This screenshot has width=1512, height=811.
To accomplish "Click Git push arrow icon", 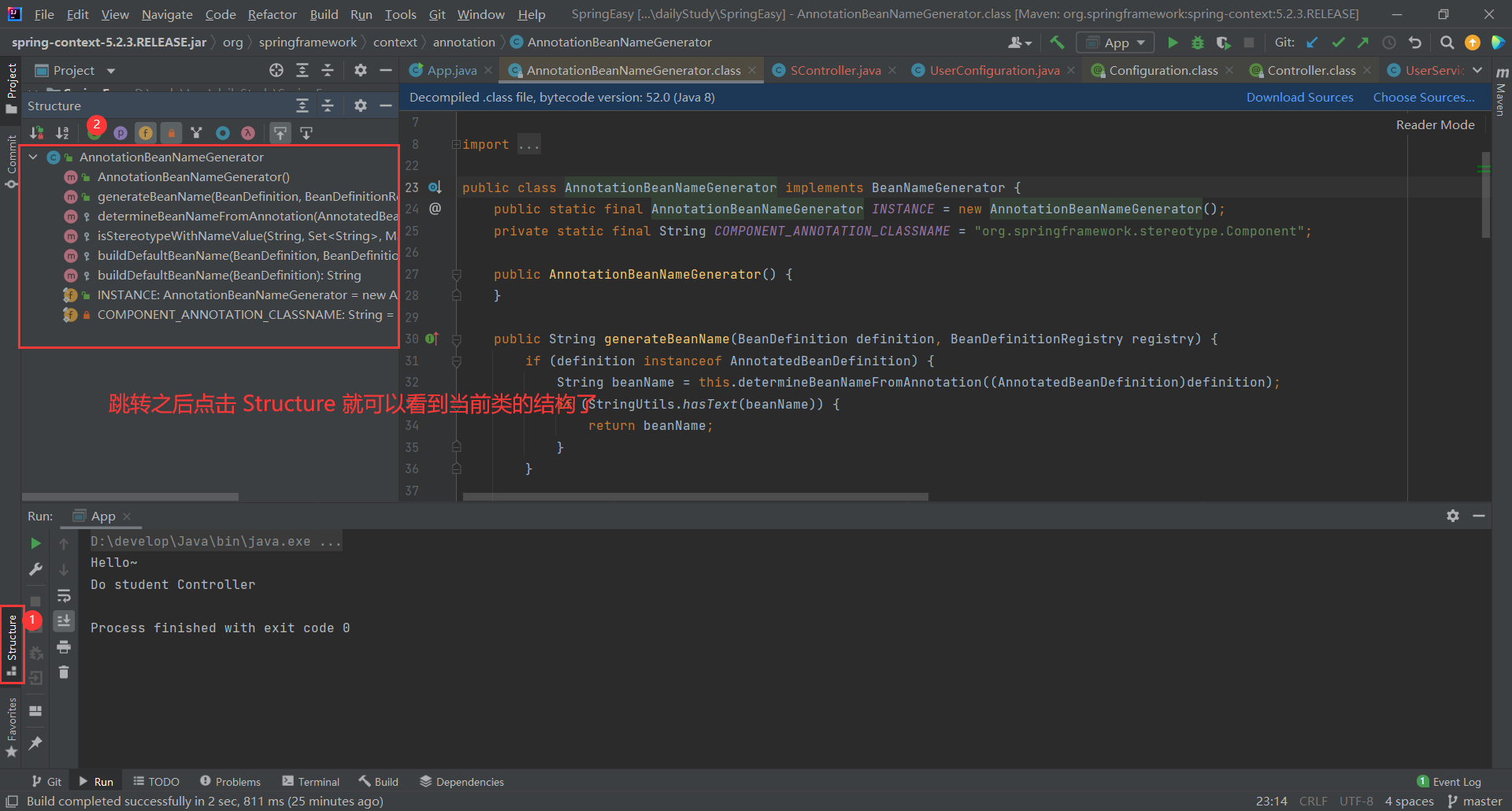I will 1363,43.
